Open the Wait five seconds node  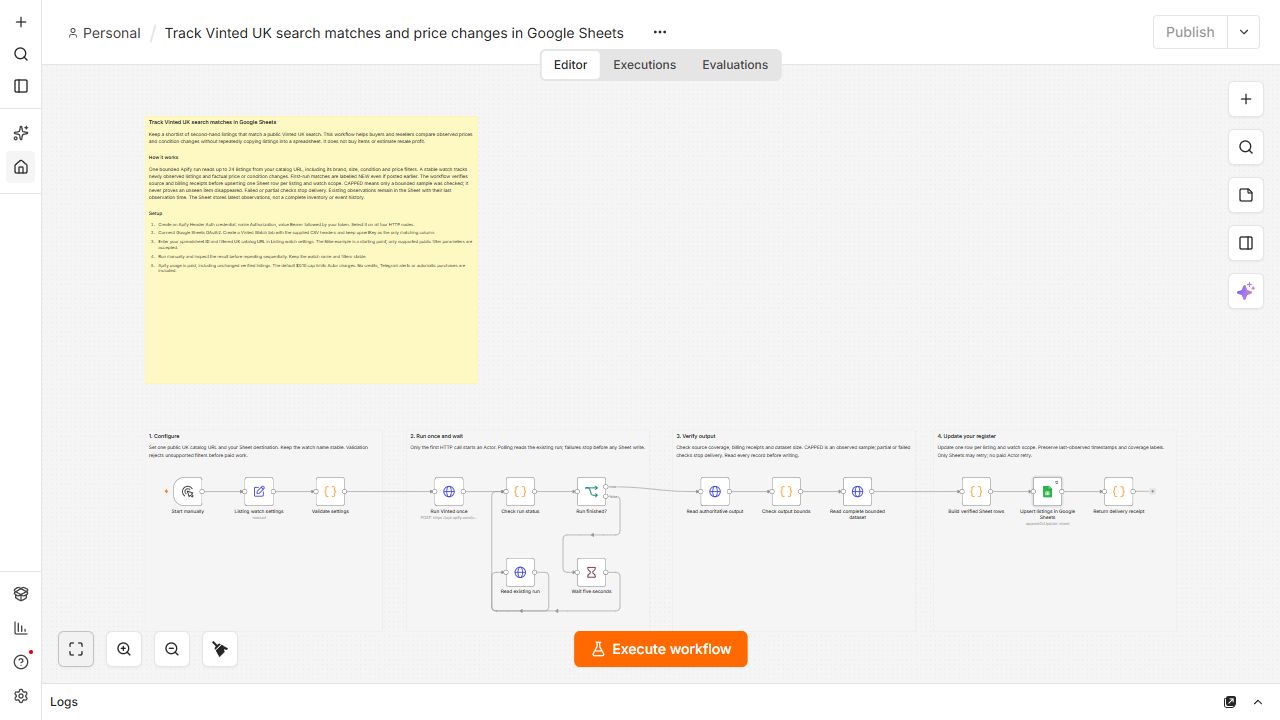(591, 572)
